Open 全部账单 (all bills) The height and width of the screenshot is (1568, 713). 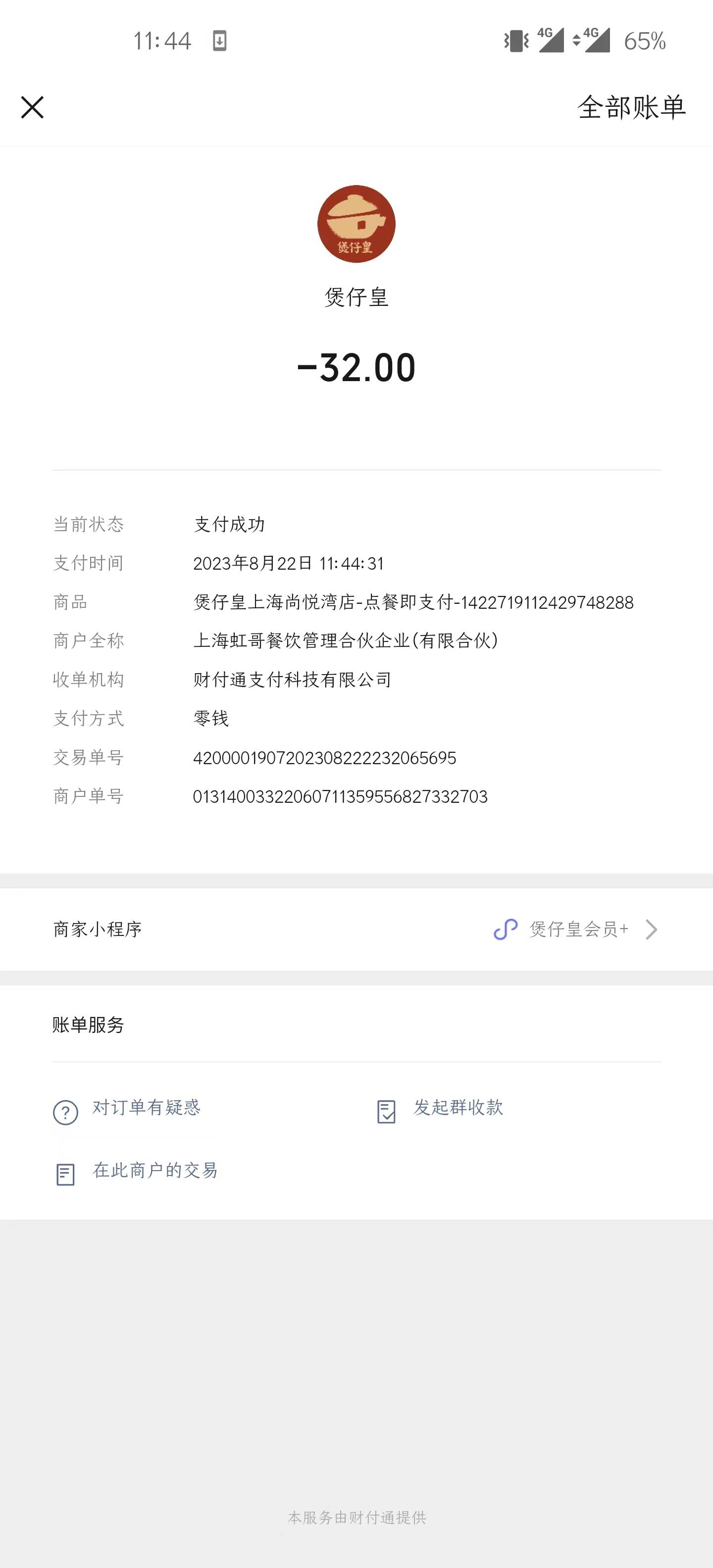click(x=631, y=107)
